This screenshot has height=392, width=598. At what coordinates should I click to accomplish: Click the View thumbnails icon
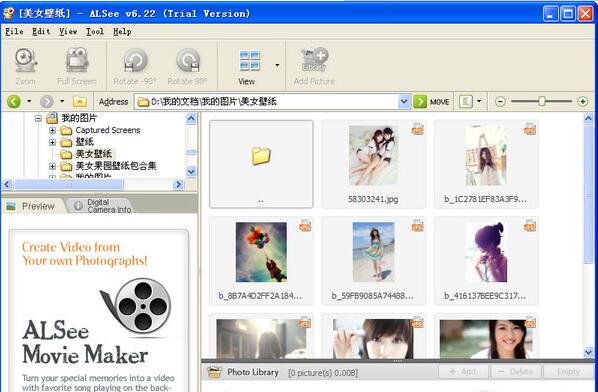pyautogui.click(x=250, y=60)
